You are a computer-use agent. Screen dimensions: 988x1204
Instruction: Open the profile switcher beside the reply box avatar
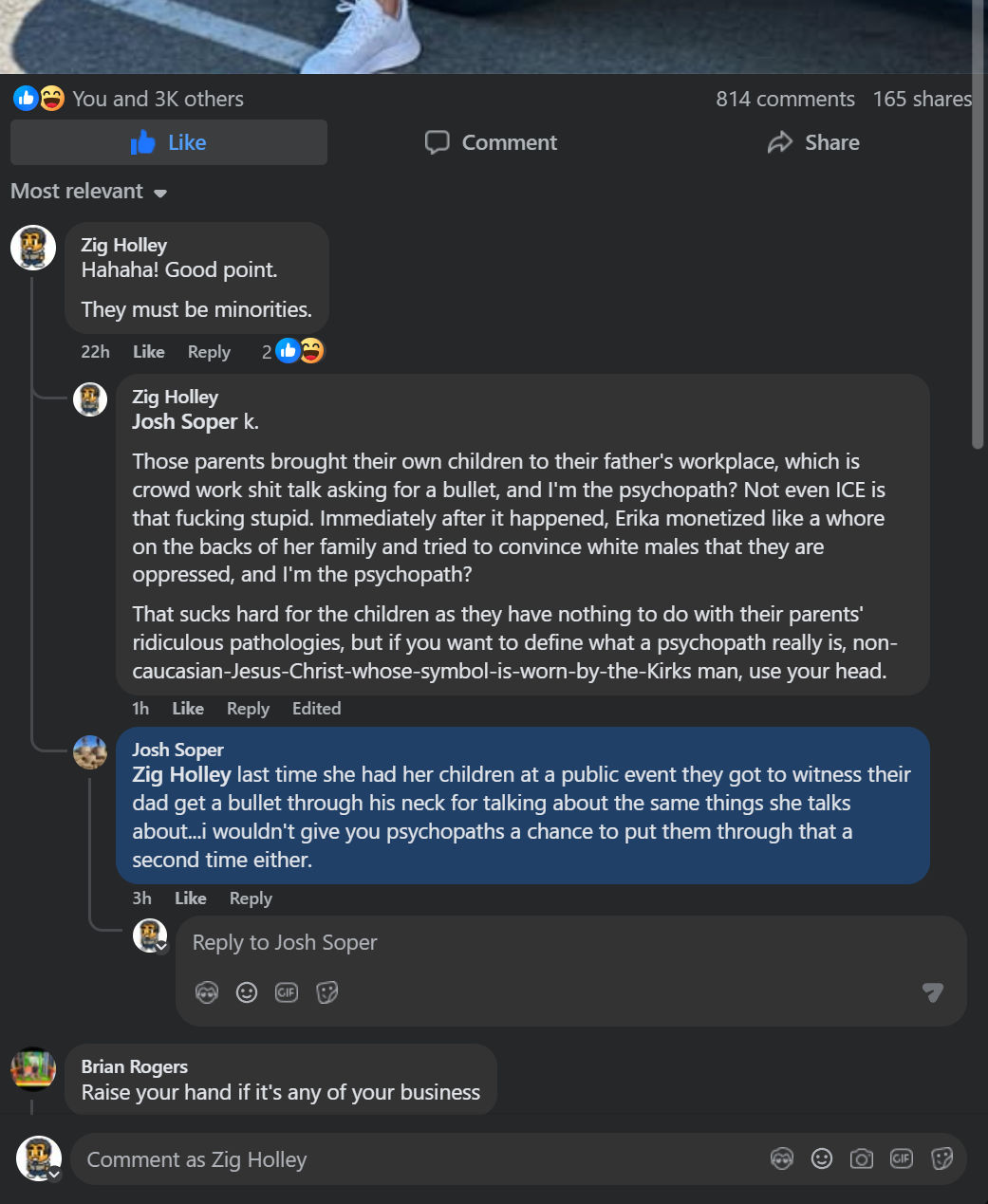click(x=162, y=946)
